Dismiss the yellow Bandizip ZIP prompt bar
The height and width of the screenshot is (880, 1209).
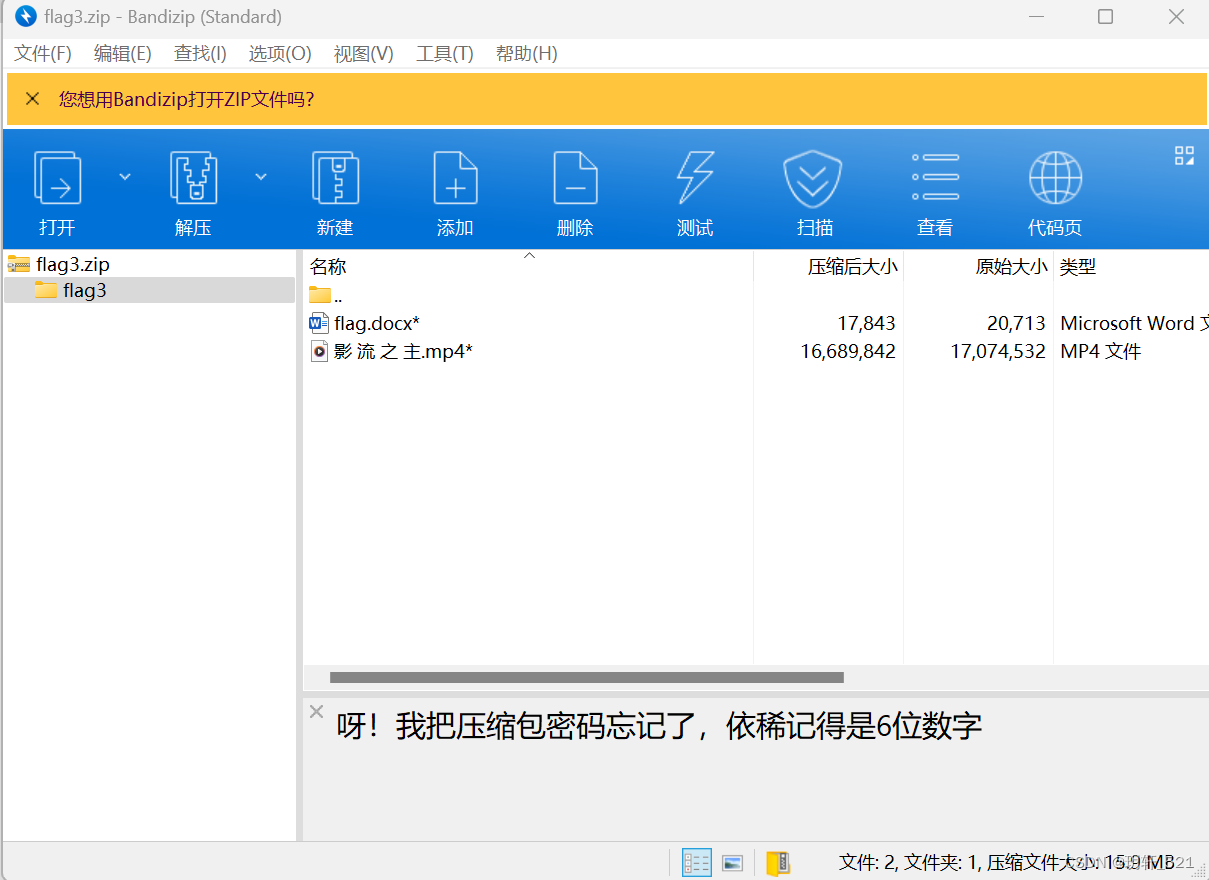click(32, 99)
